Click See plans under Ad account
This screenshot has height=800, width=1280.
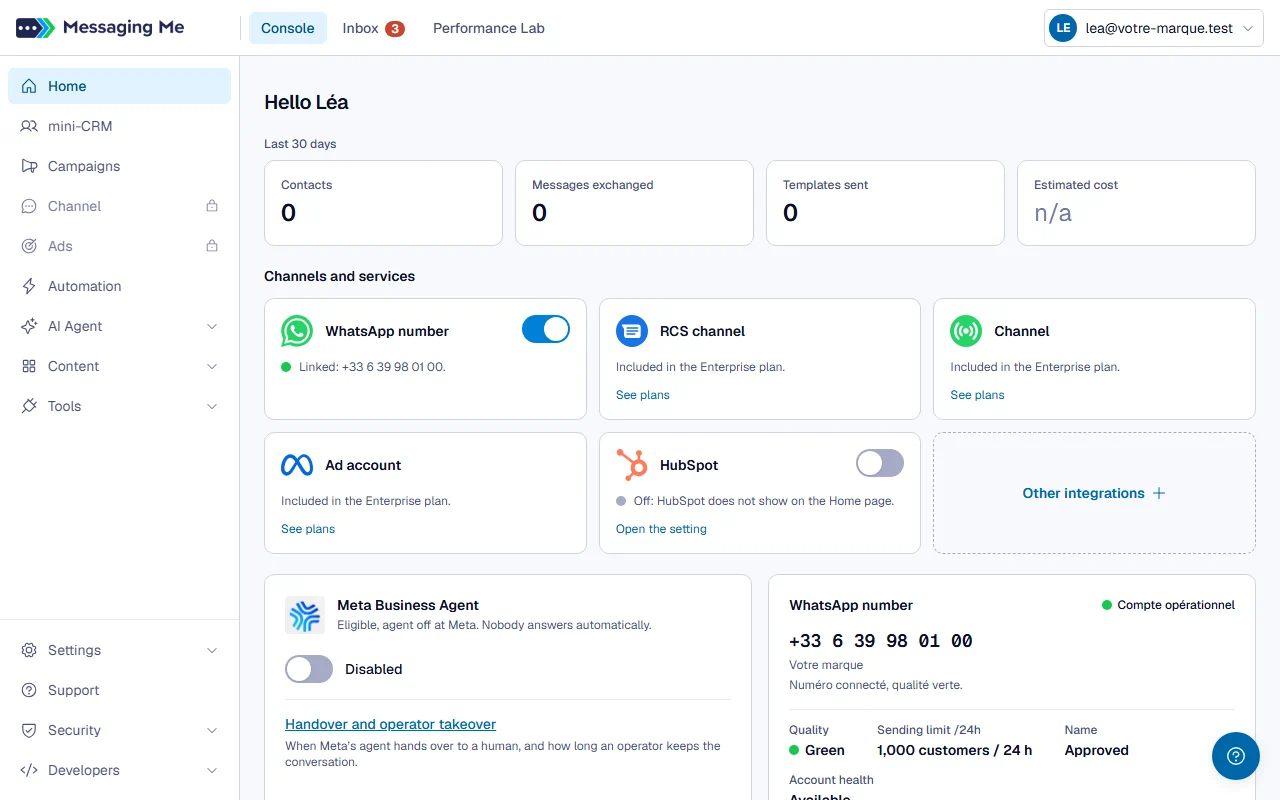[x=308, y=529]
